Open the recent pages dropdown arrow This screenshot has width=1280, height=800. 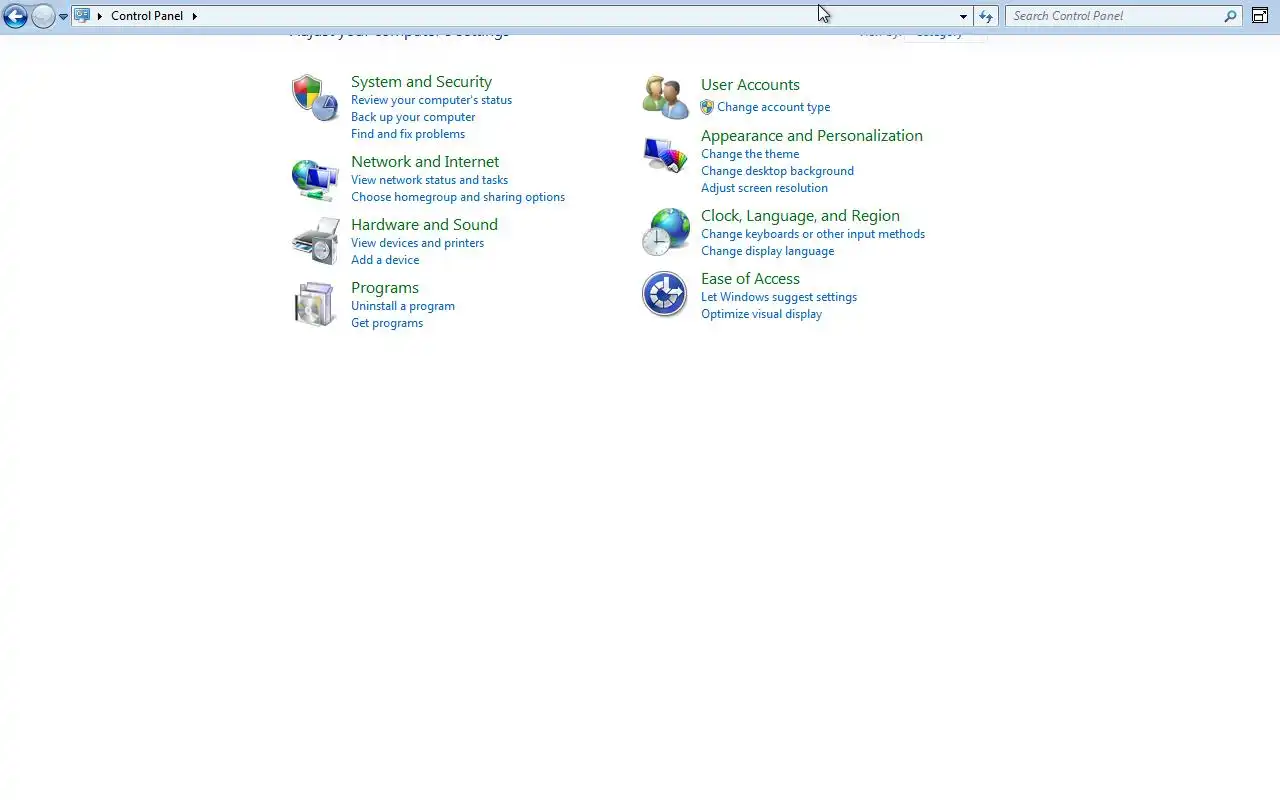[63, 17]
